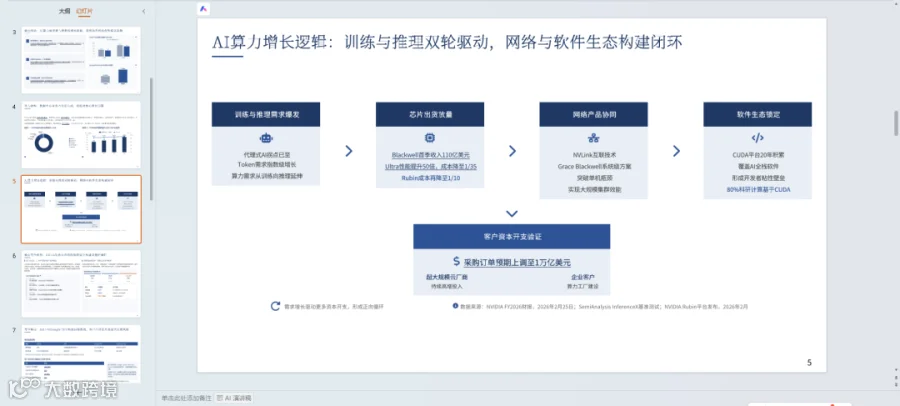The width and height of the screenshot is (900, 406).
Task: Select the dollar sign icon beside 采购订单
Action: pyautogui.click(x=456, y=261)
